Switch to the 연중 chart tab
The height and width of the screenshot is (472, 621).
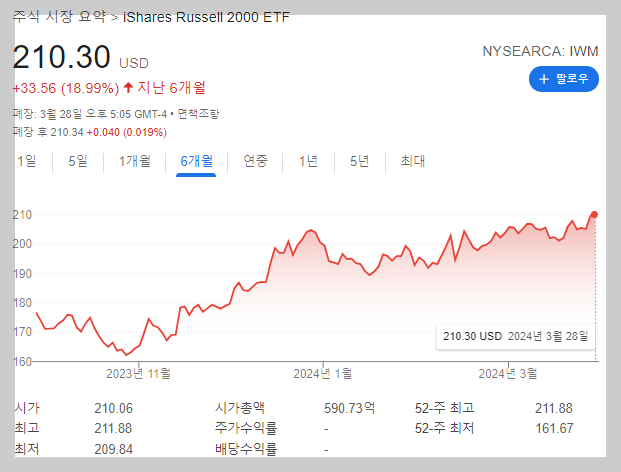coord(255,161)
